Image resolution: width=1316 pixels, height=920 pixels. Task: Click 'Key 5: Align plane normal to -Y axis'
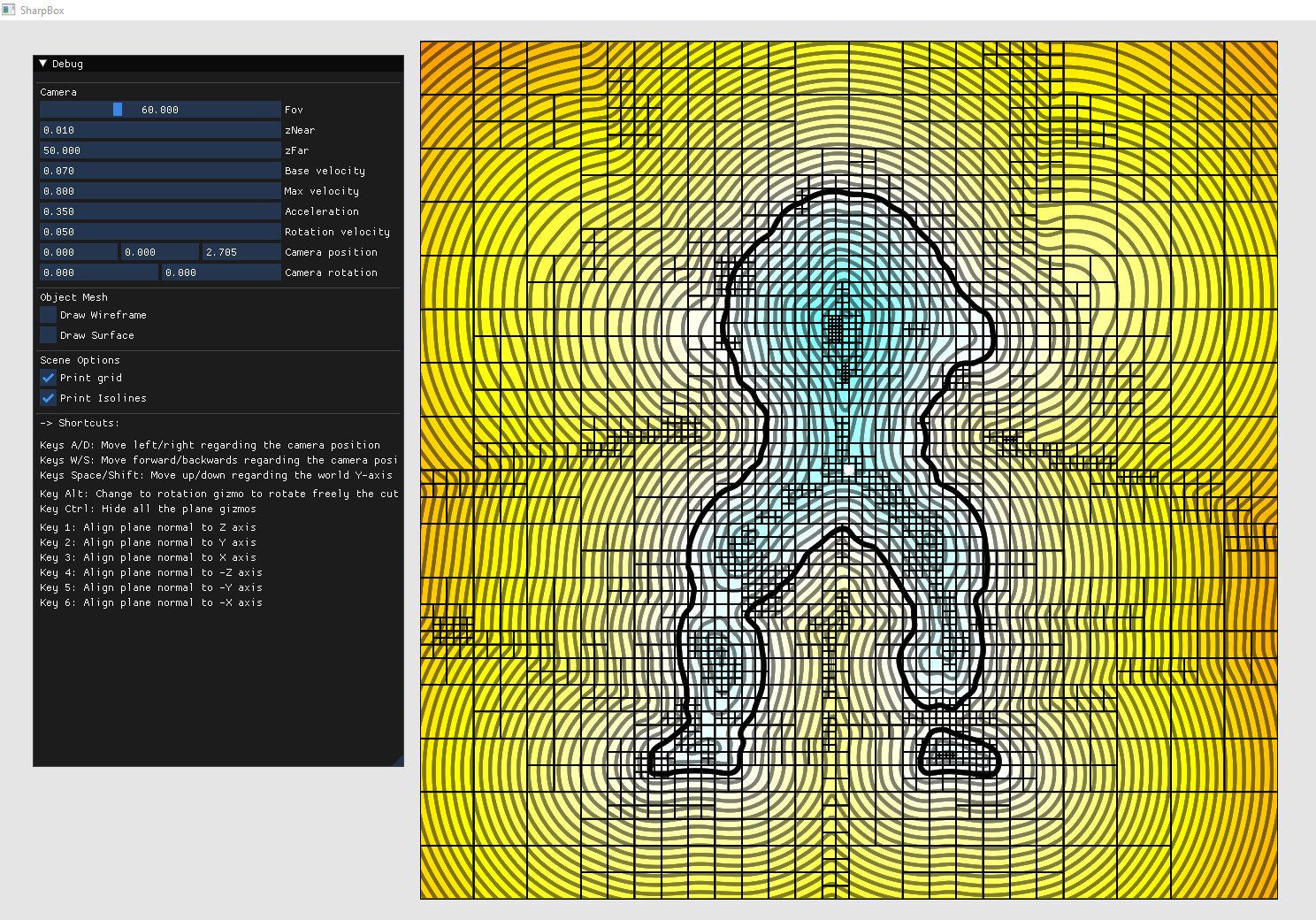pos(151,587)
